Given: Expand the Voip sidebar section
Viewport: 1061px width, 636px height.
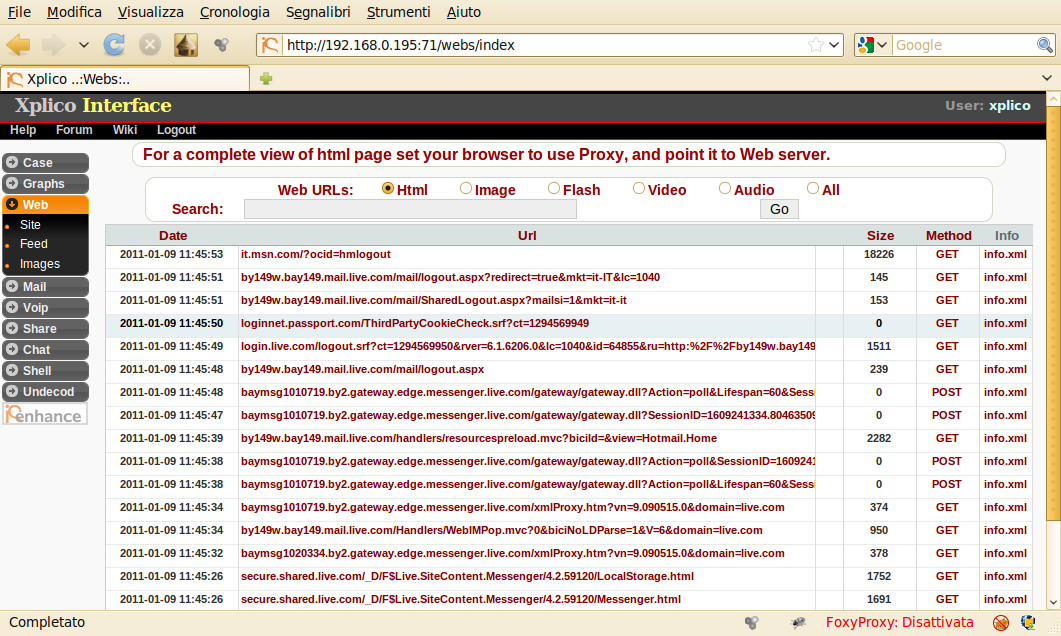Looking at the screenshot, I should click(45, 308).
